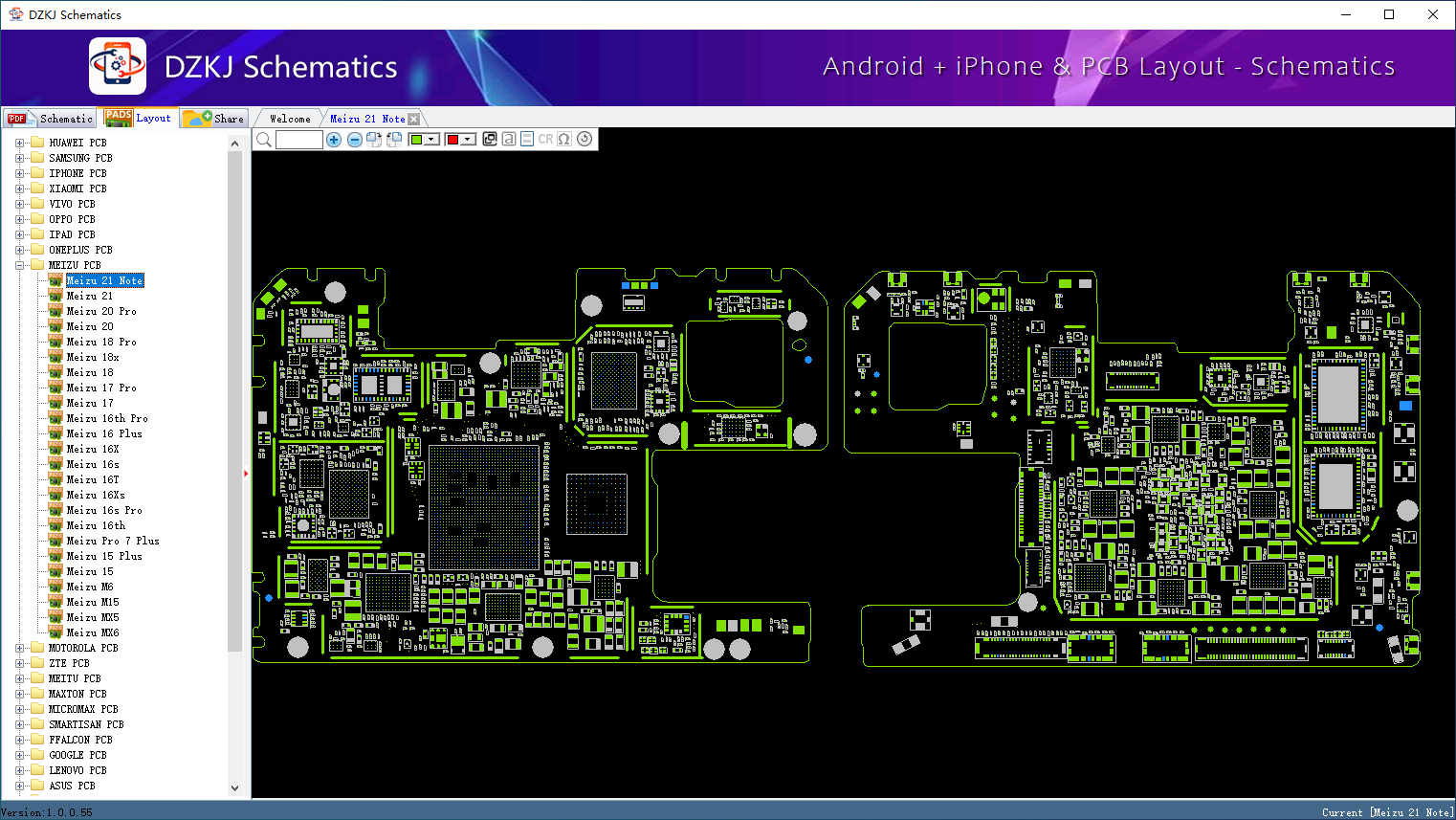Switch to the Welcome document tab
This screenshot has width=1456, height=820.
coord(290,119)
